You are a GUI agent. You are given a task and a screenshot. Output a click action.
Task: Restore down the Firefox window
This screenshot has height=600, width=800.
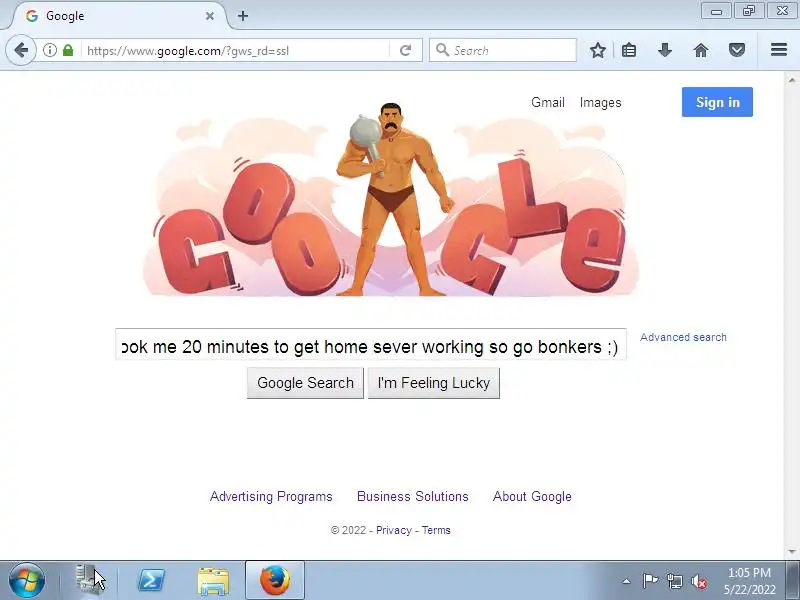click(749, 11)
